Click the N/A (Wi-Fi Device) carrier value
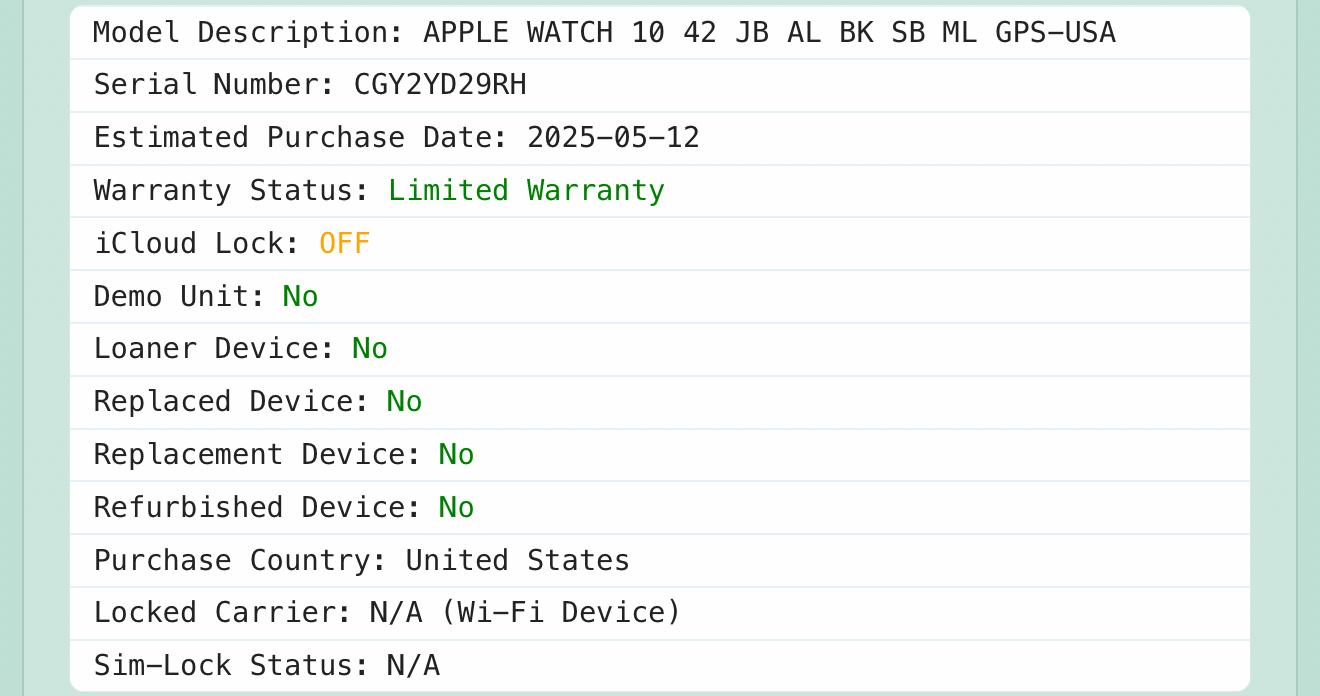 tap(525, 613)
